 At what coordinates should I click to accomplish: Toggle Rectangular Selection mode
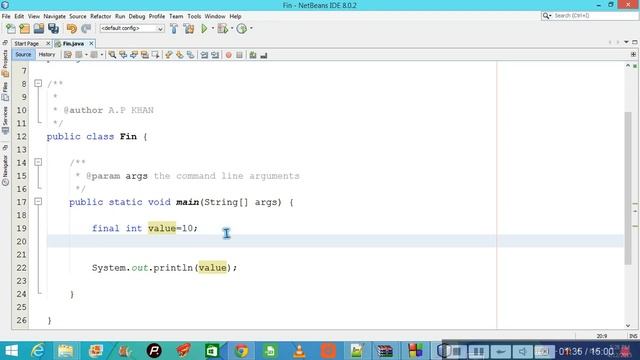tap(156, 55)
